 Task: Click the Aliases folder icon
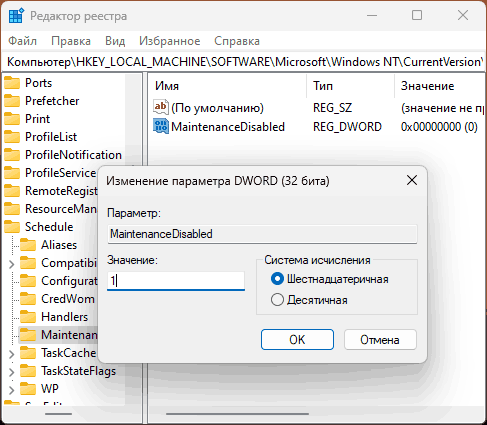(x=28, y=245)
